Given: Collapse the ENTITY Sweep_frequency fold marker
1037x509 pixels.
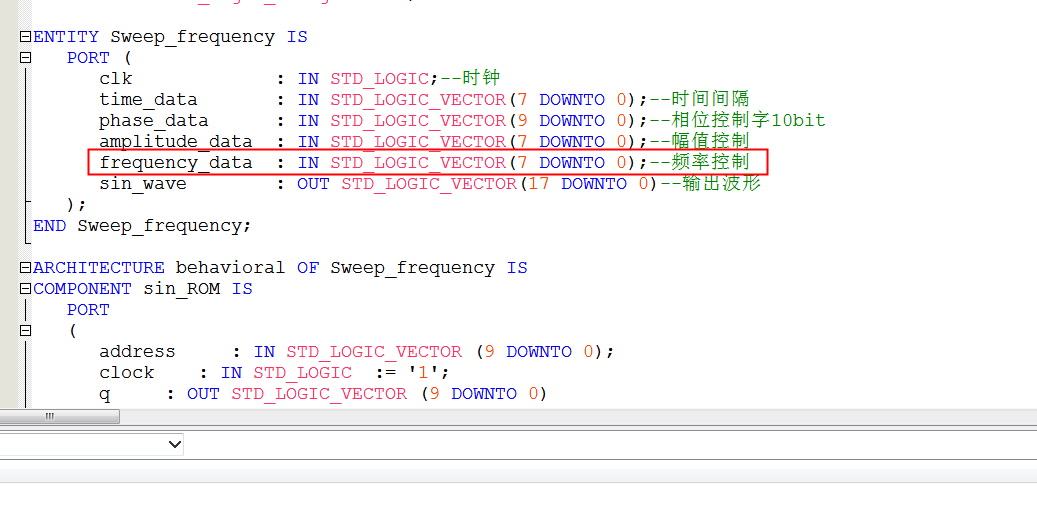Looking at the screenshot, I should [25, 37].
